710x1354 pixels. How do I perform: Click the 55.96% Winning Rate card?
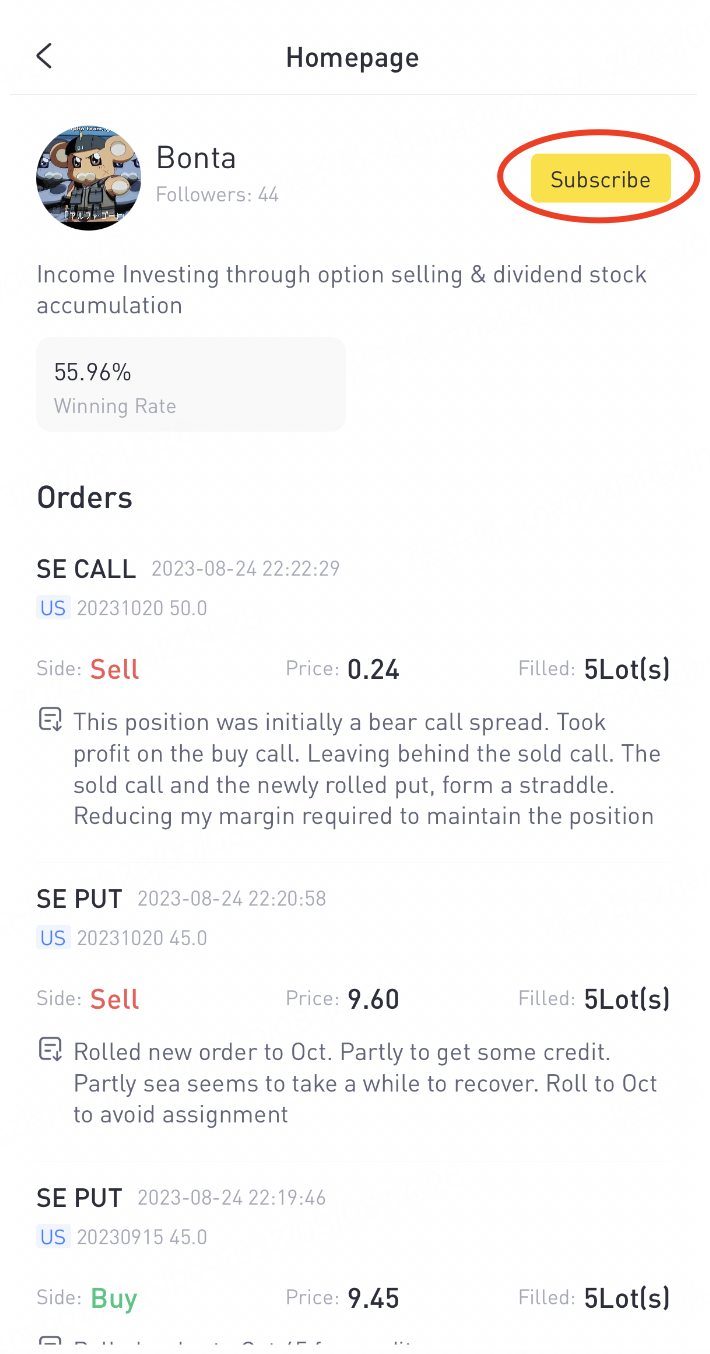pos(190,385)
